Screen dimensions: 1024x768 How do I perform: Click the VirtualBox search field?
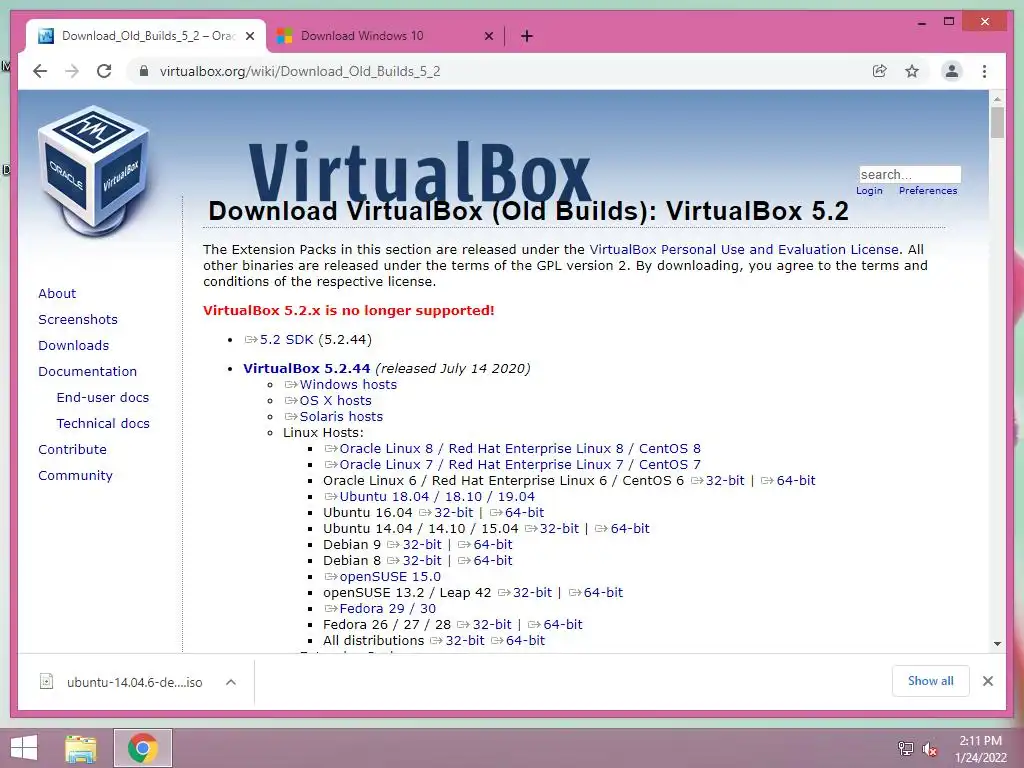(910, 174)
